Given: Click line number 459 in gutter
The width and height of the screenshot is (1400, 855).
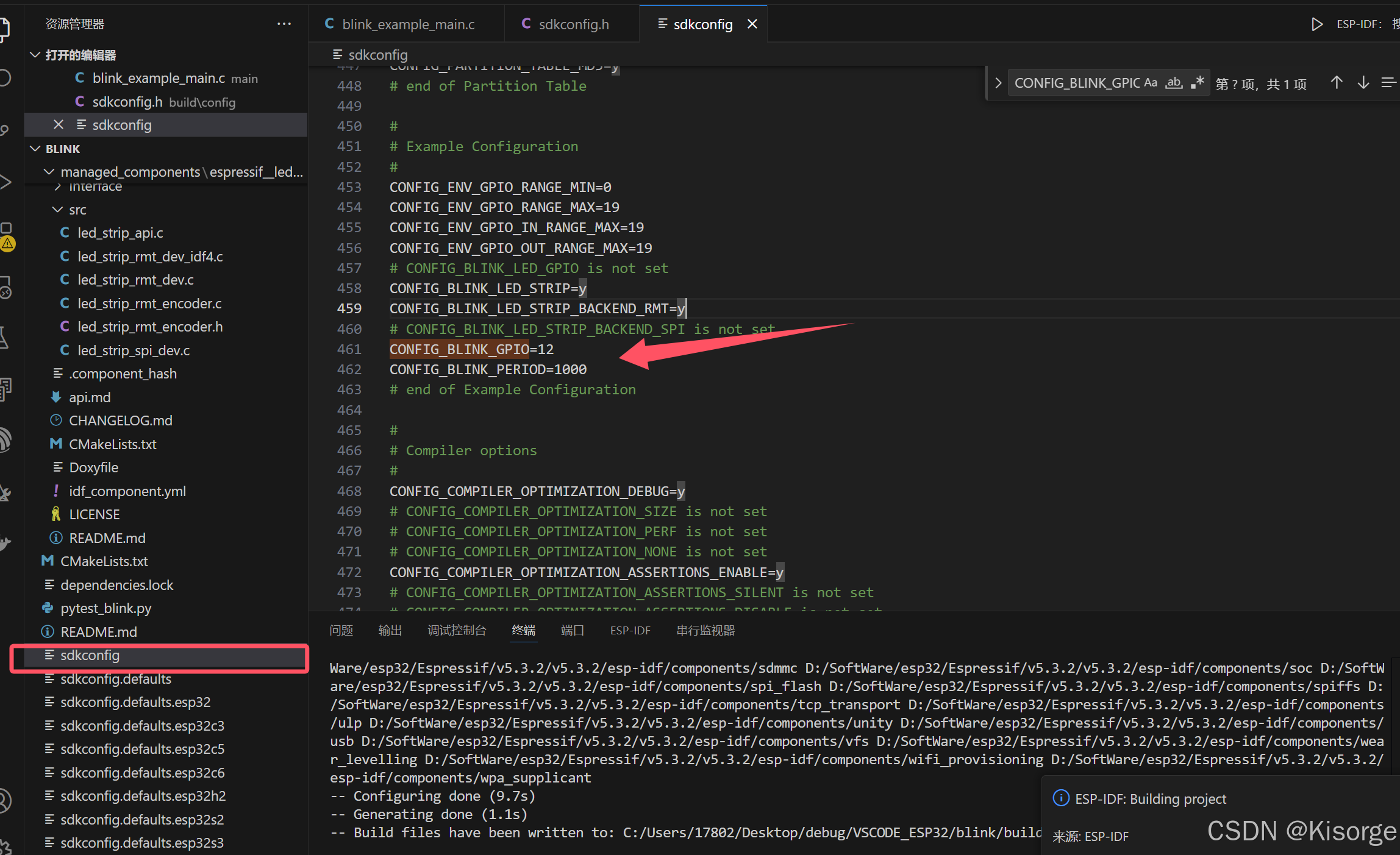Looking at the screenshot, I should click(349, 308).
